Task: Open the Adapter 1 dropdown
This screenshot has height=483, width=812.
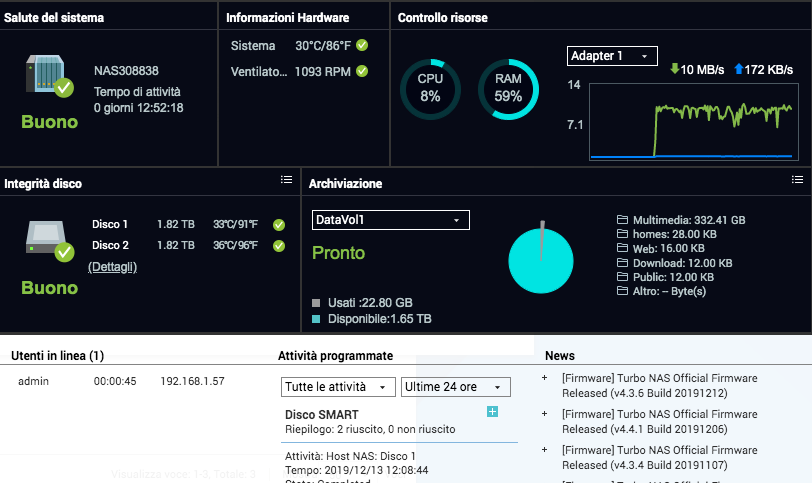Action: [x=612, y=56]
